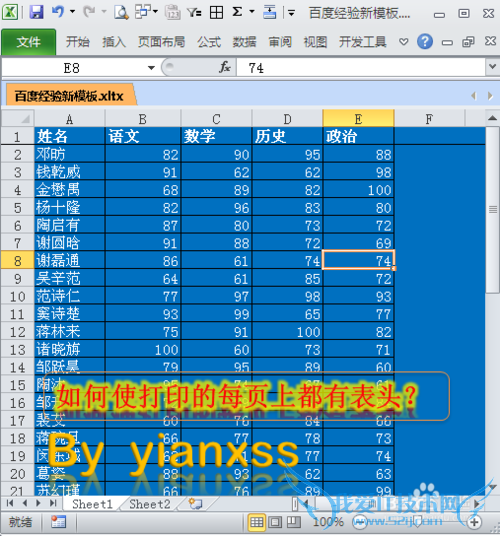The image size is (500, 536).
Task: Open Customize Quick Access Toolbar dropdown
Action: pyautogui.click(x=291, y=13)
